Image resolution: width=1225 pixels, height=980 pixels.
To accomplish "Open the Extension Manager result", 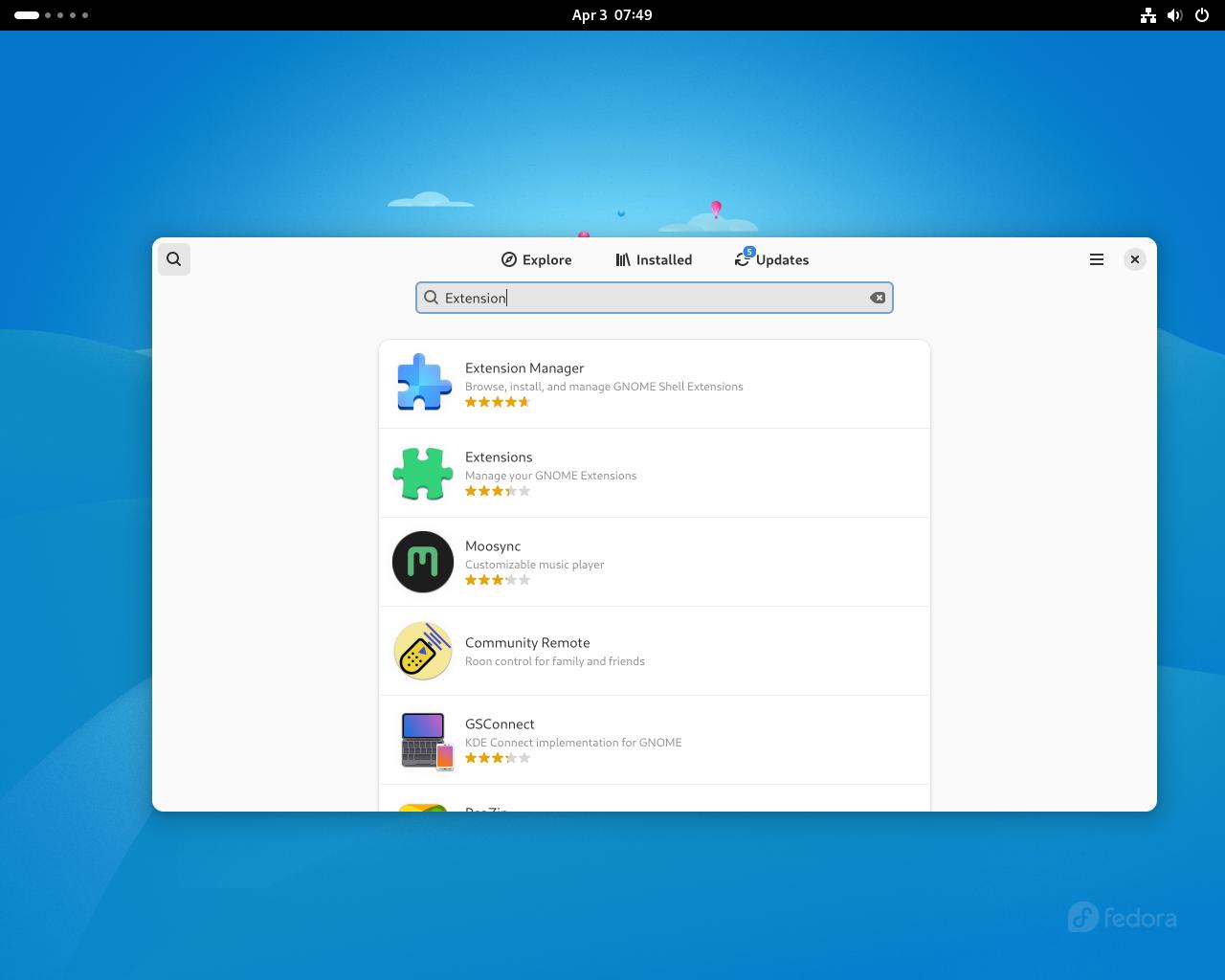I will coord(655,384).
